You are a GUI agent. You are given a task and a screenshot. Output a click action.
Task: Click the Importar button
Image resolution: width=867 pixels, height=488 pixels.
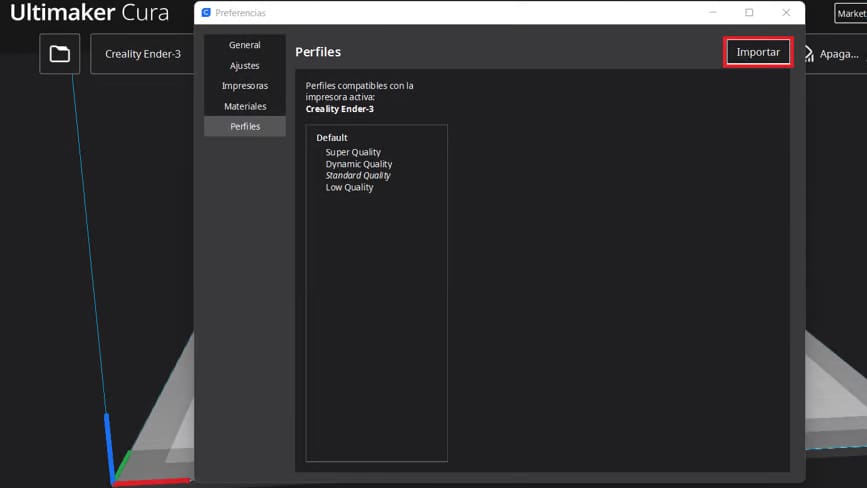(x=758, y=52)
